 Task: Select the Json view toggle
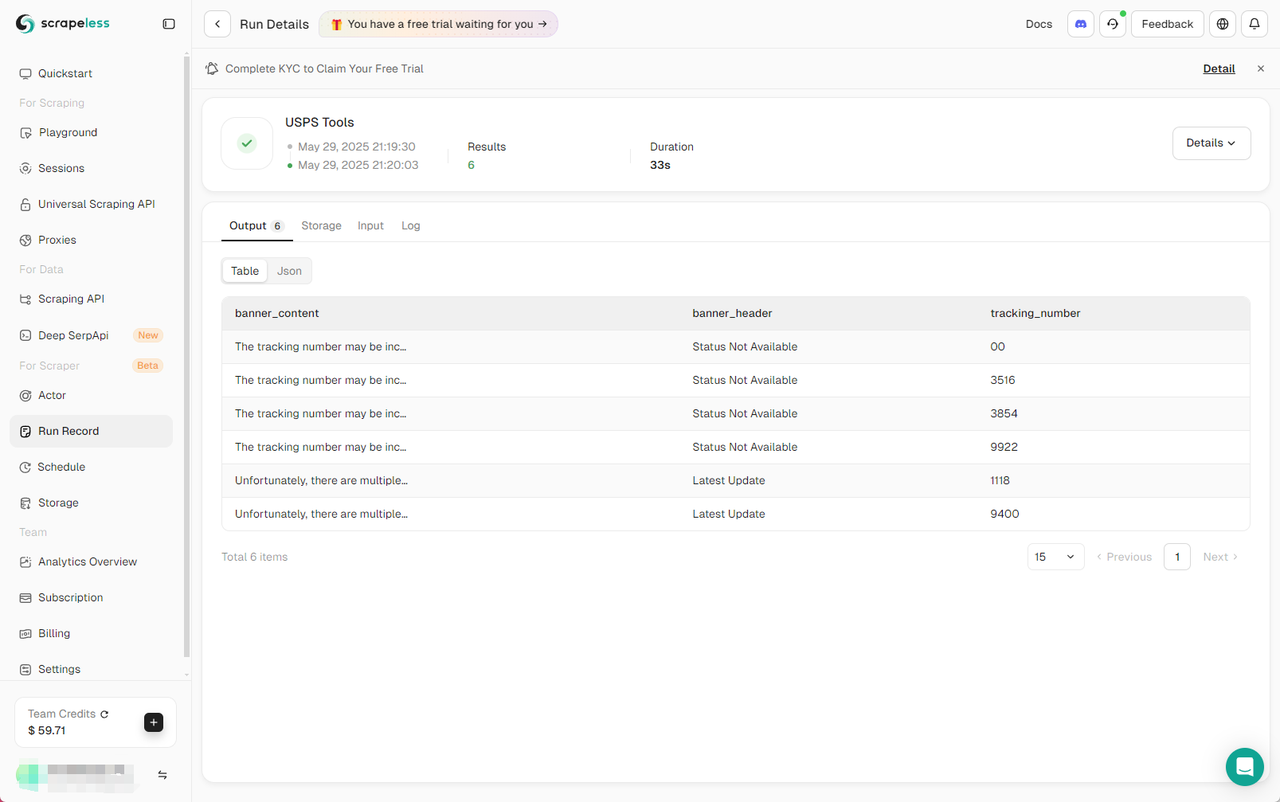coord(289,271)
